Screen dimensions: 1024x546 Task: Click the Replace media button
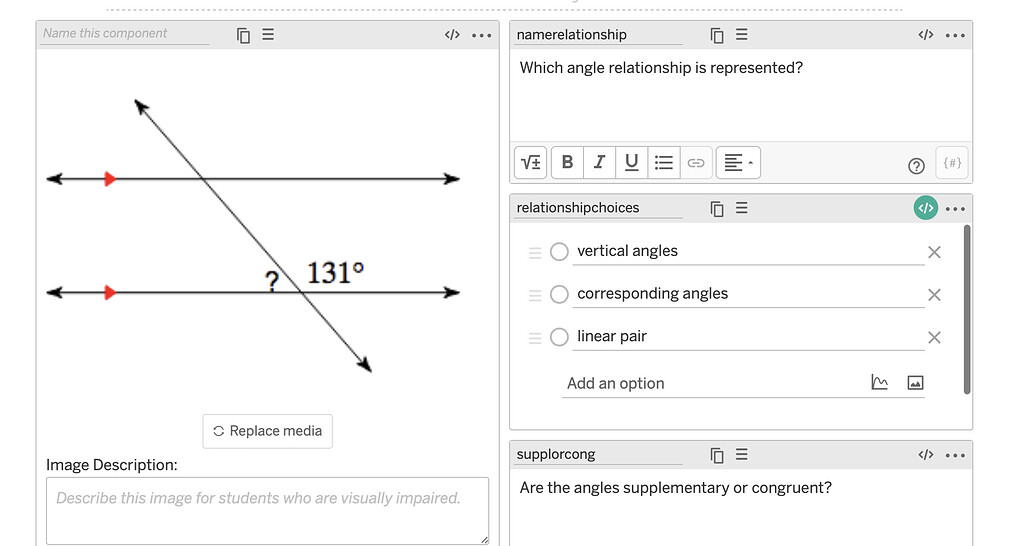pyautogui.click(x=267, y=431)
